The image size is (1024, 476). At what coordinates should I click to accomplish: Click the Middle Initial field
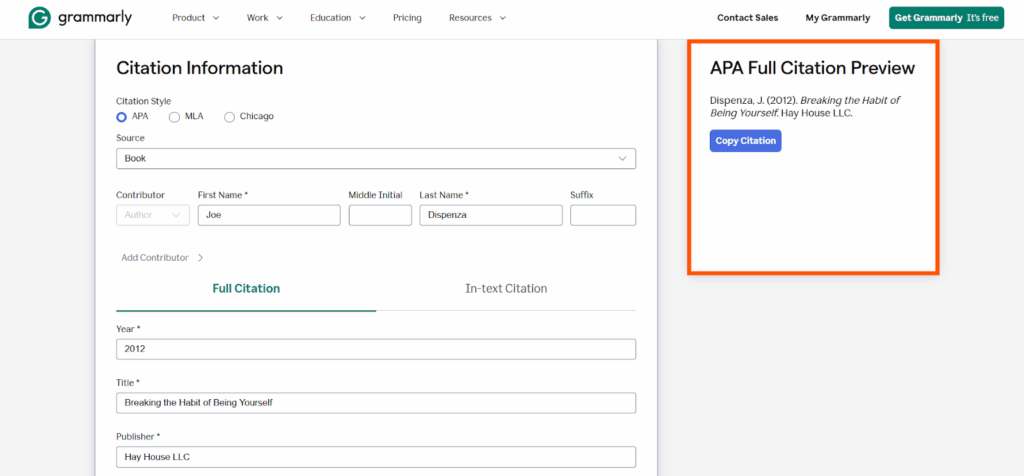click(380, 215)
